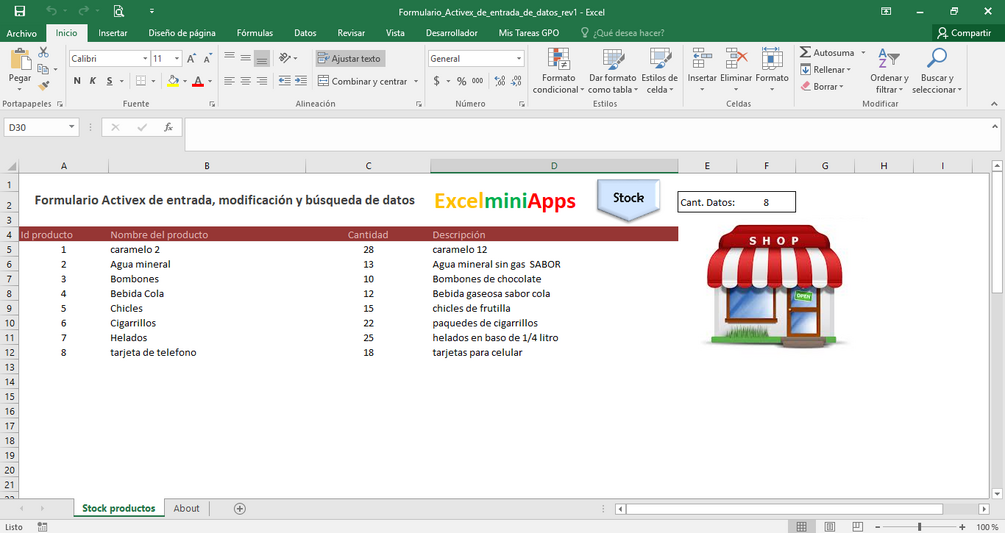
Task: Click the accounting currency $ icon
Action: 436,81
